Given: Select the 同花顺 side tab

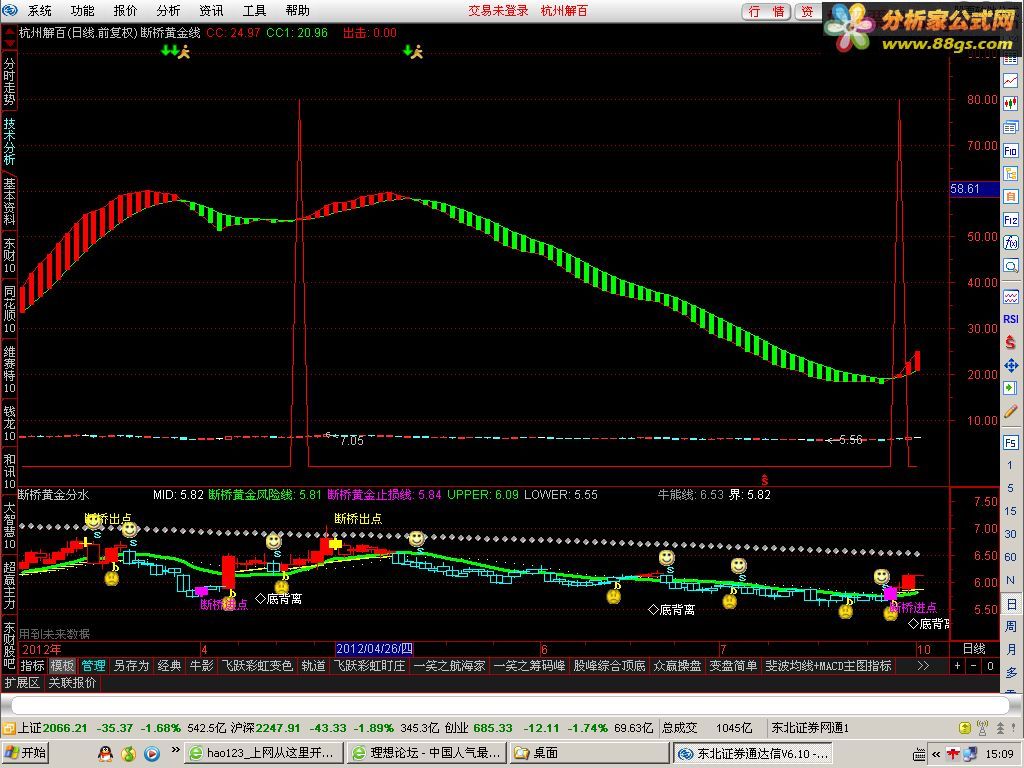Looking at the screenshot, I should pos(9,309).
